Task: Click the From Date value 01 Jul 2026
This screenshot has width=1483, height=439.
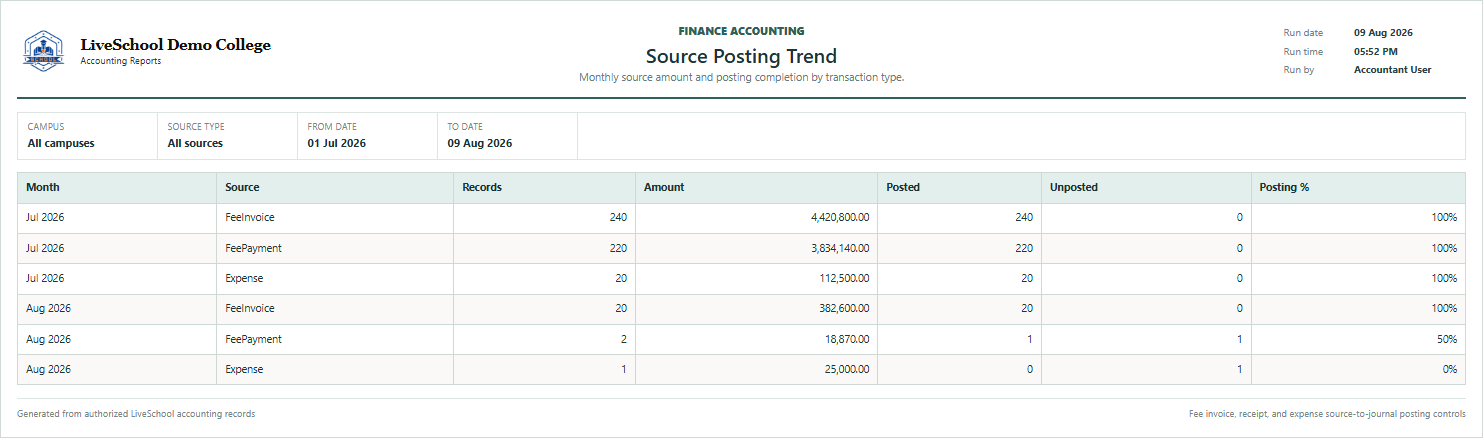Action: pos(336,143)
